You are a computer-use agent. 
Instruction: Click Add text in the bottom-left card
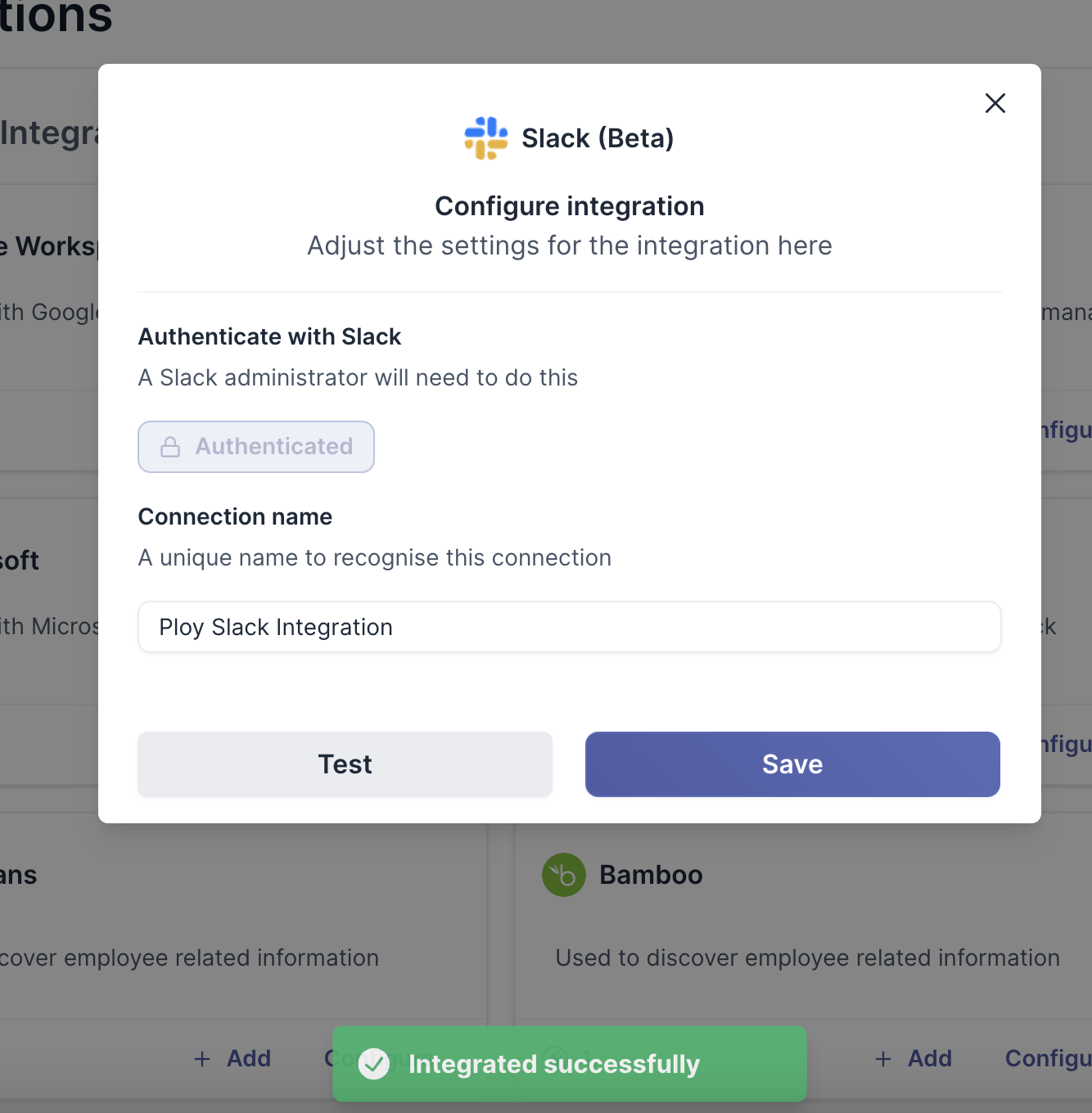click(249, 1059)
